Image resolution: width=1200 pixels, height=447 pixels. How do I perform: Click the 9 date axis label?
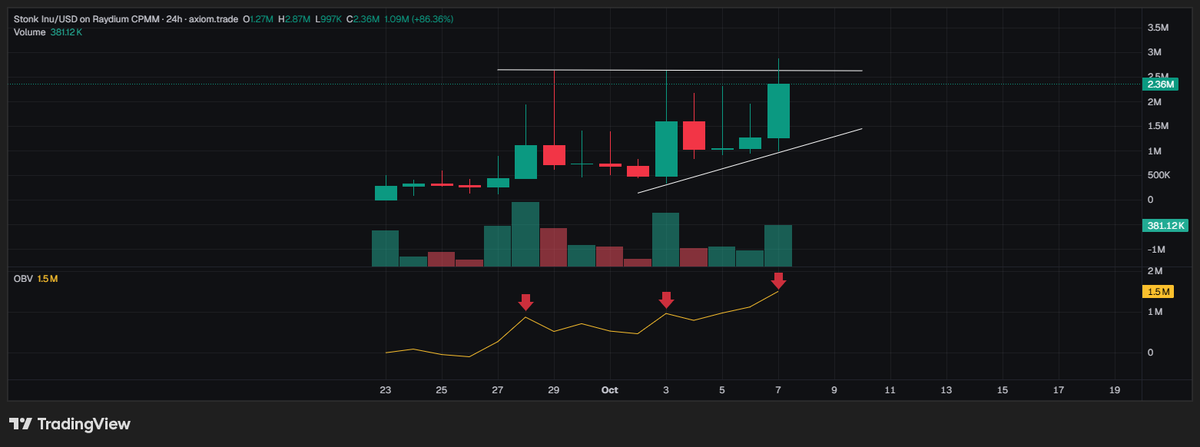(834, 389)
